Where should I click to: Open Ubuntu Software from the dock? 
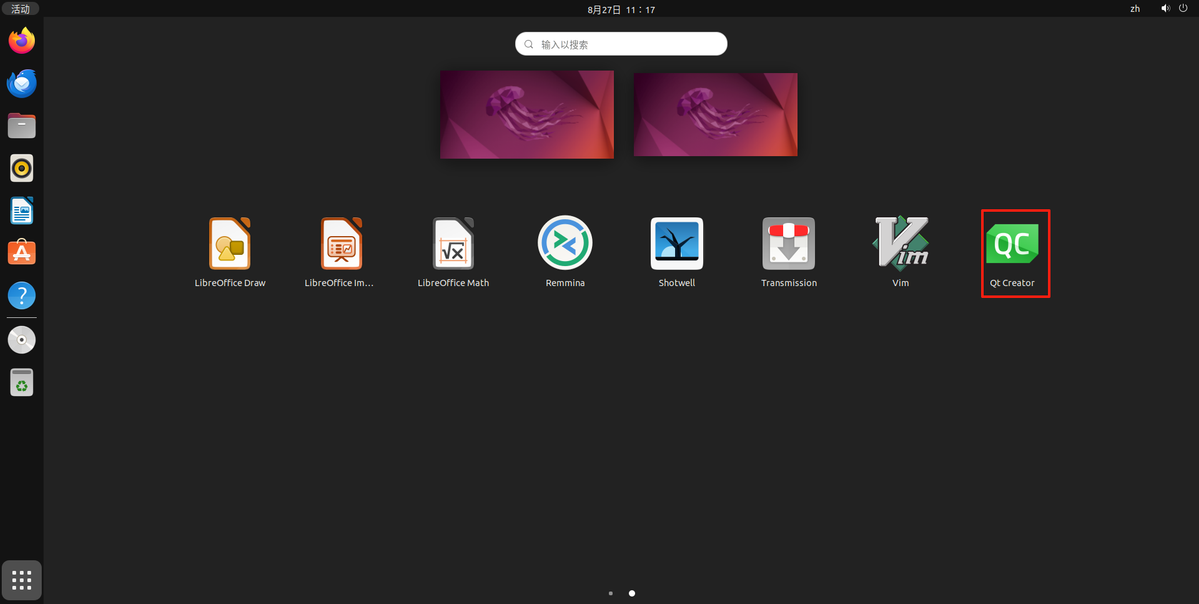pyautogui.click(x=22, y=253)
